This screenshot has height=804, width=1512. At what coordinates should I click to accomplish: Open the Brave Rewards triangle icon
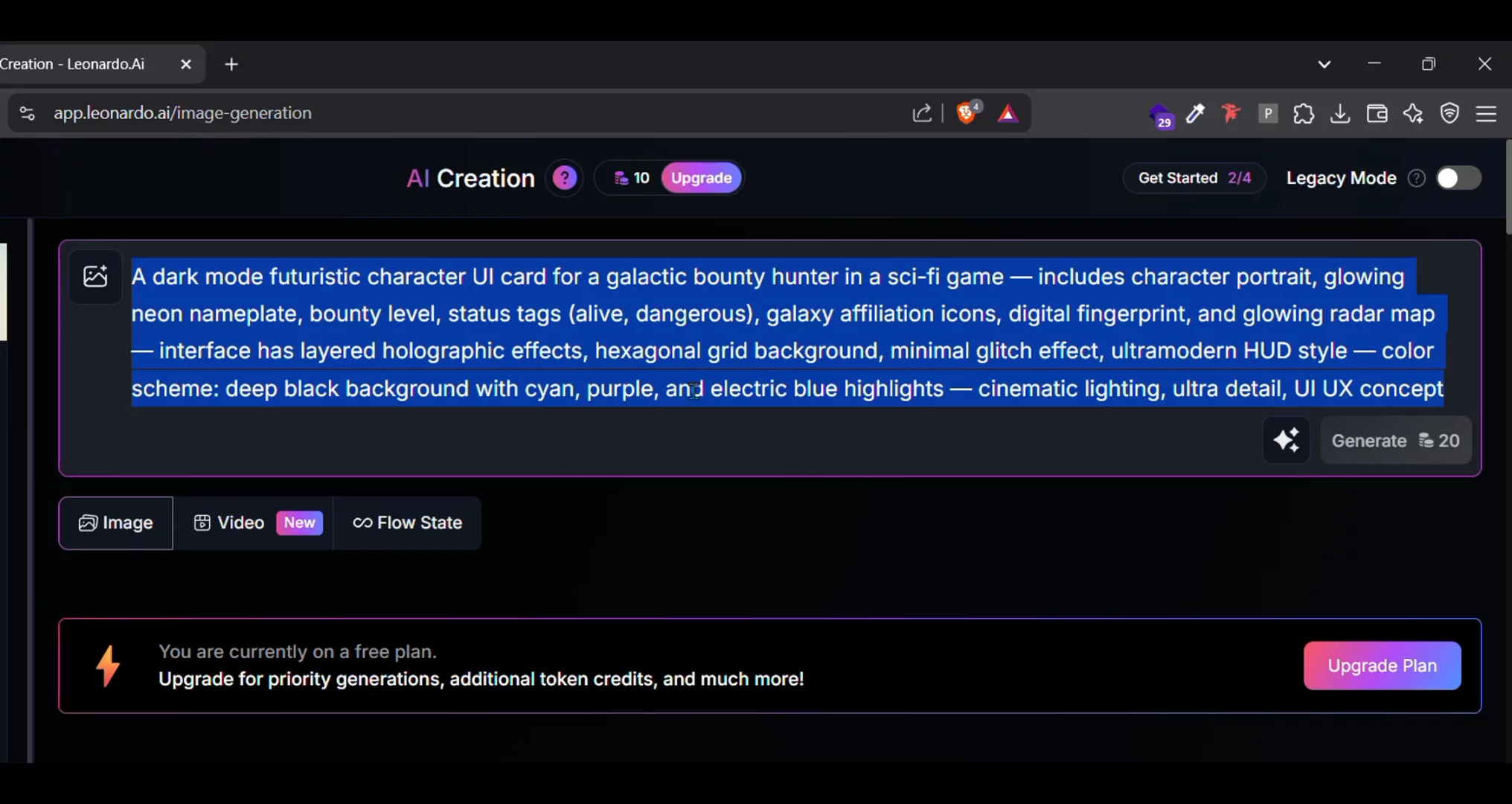pyautogui.click(x=1008, y=113)
